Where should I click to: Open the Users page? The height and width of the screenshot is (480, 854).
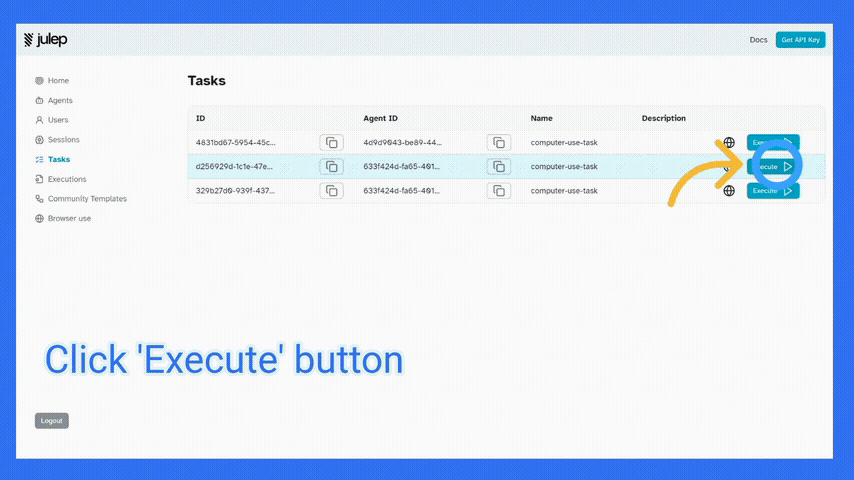pyautogui.click(x=58, y=120)
